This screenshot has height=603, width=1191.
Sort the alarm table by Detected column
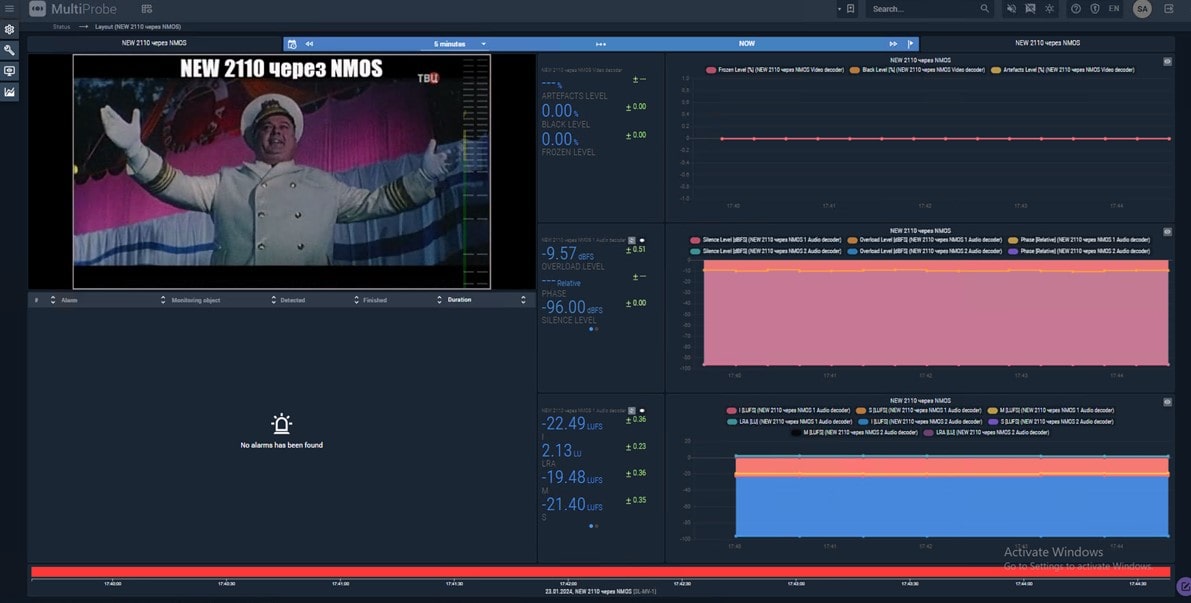click(x=356, y=300)
